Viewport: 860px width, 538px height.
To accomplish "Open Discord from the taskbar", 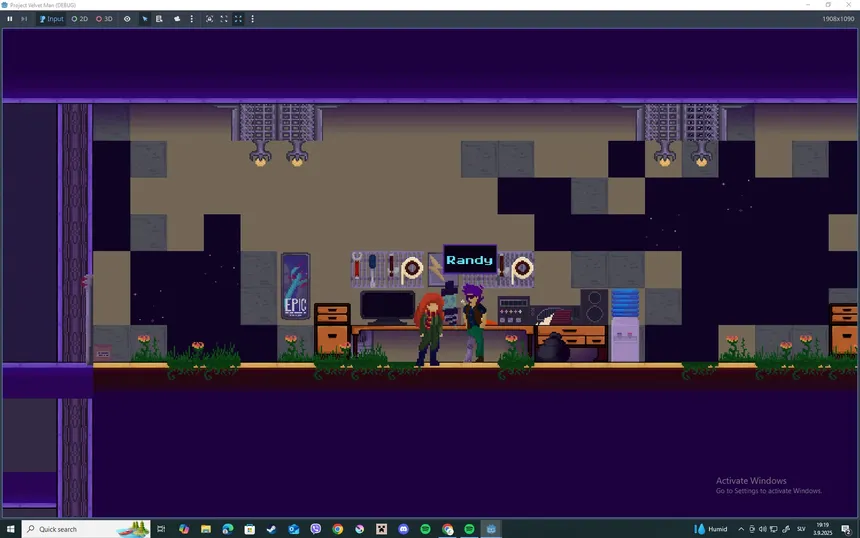I will [403, 529].
